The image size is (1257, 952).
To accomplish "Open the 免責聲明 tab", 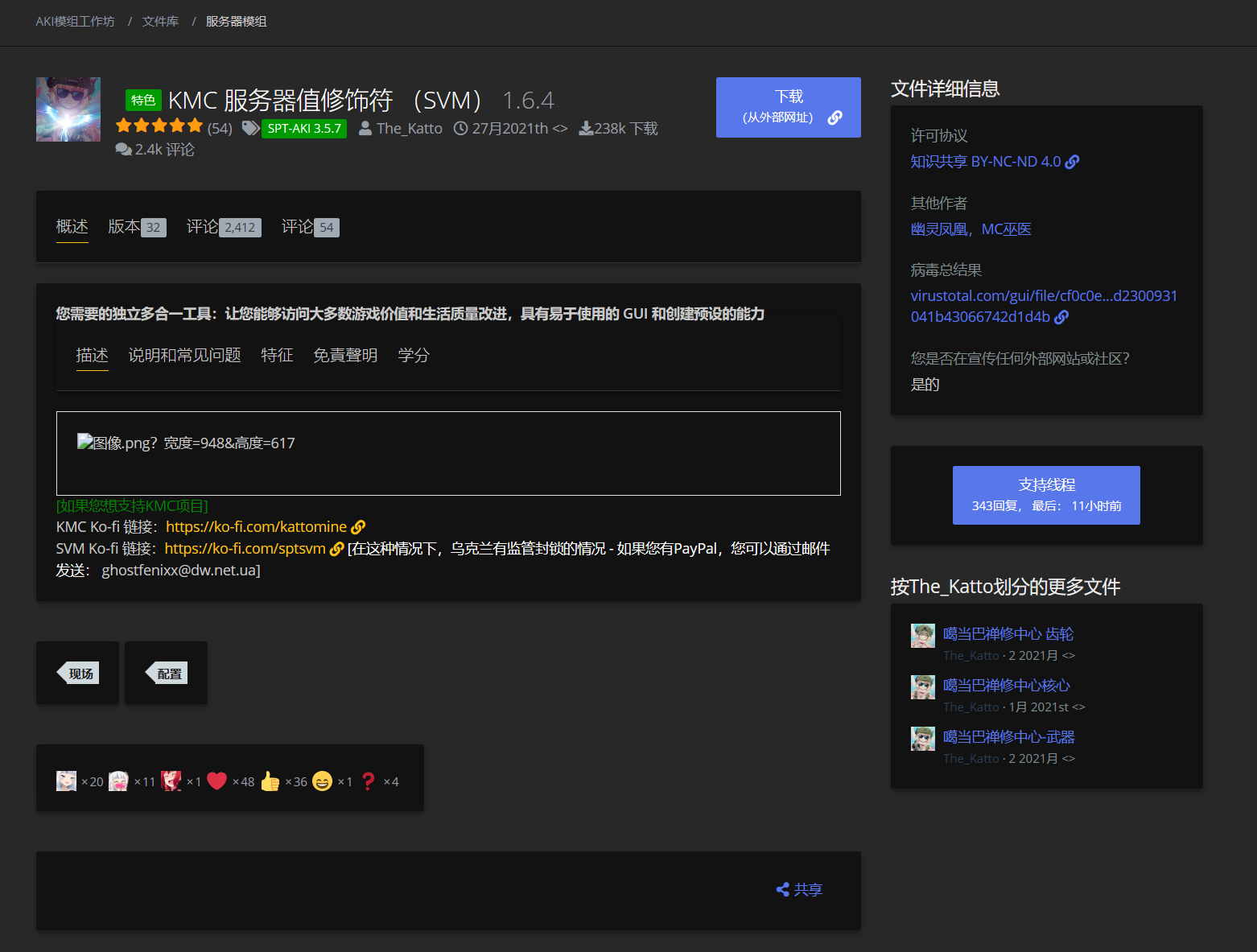I will tap(345, 355).
